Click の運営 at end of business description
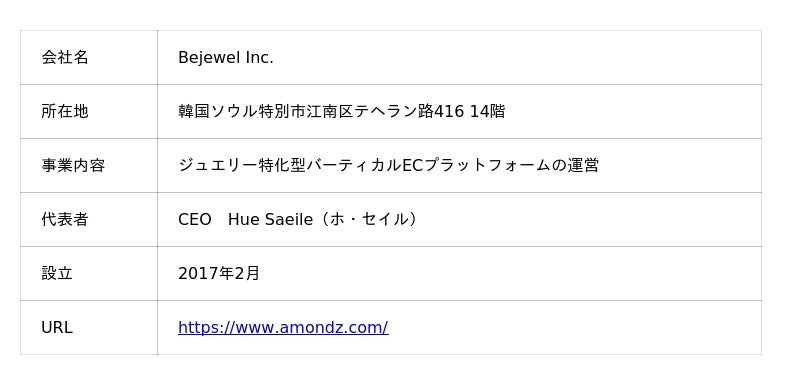This screenshot has height=385, width=800. click(x=575, y=165)
